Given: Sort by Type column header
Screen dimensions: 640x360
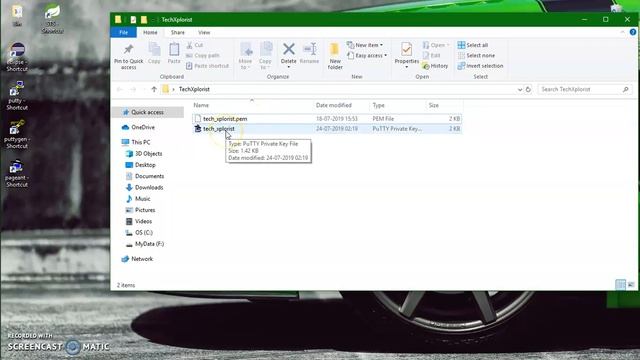Looking at the screenshot, I should (x=378, y=105).
